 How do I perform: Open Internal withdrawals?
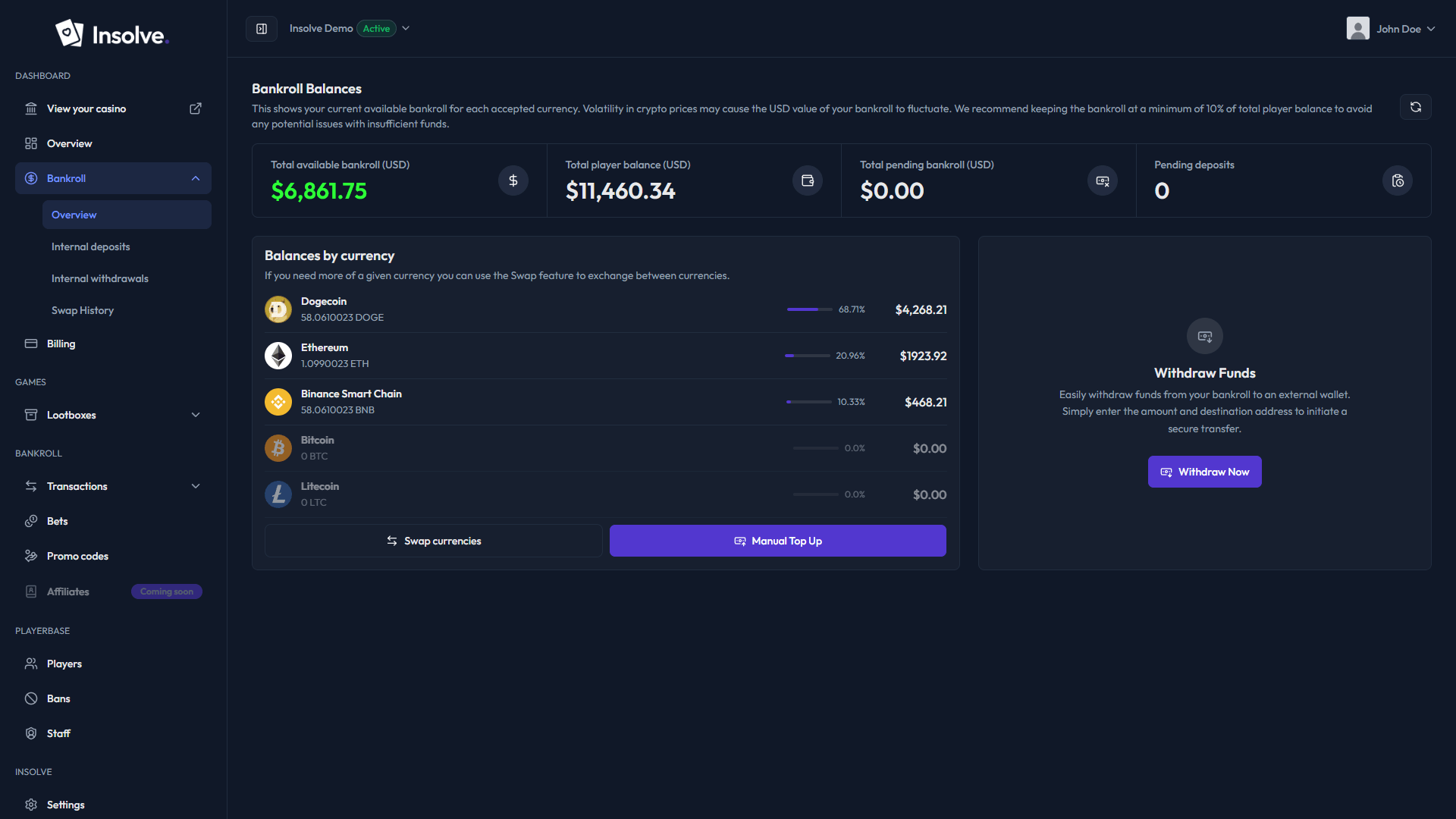(127, 278)
